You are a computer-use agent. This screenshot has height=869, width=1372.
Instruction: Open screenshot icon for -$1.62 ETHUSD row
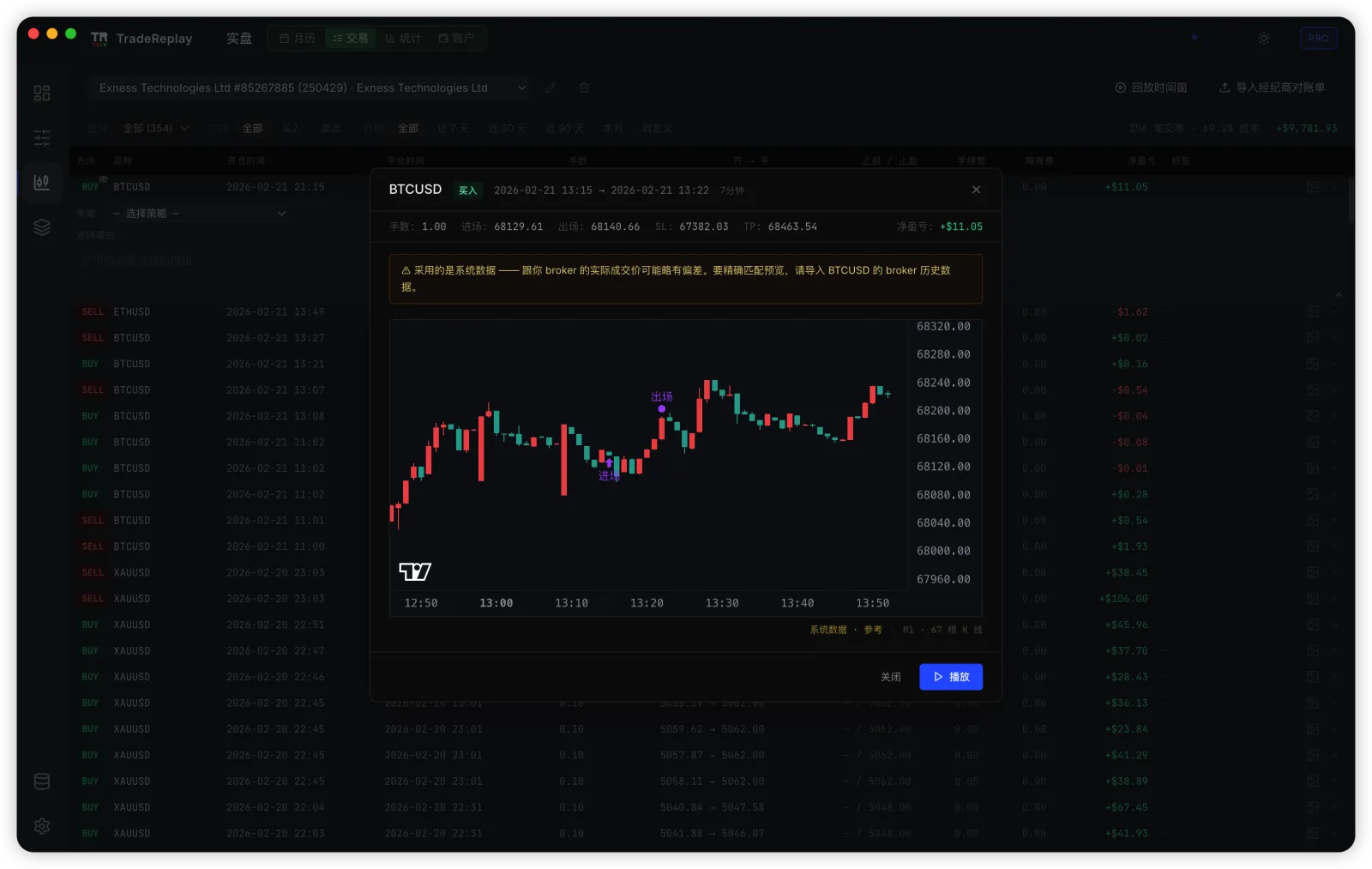(1312, 312)
